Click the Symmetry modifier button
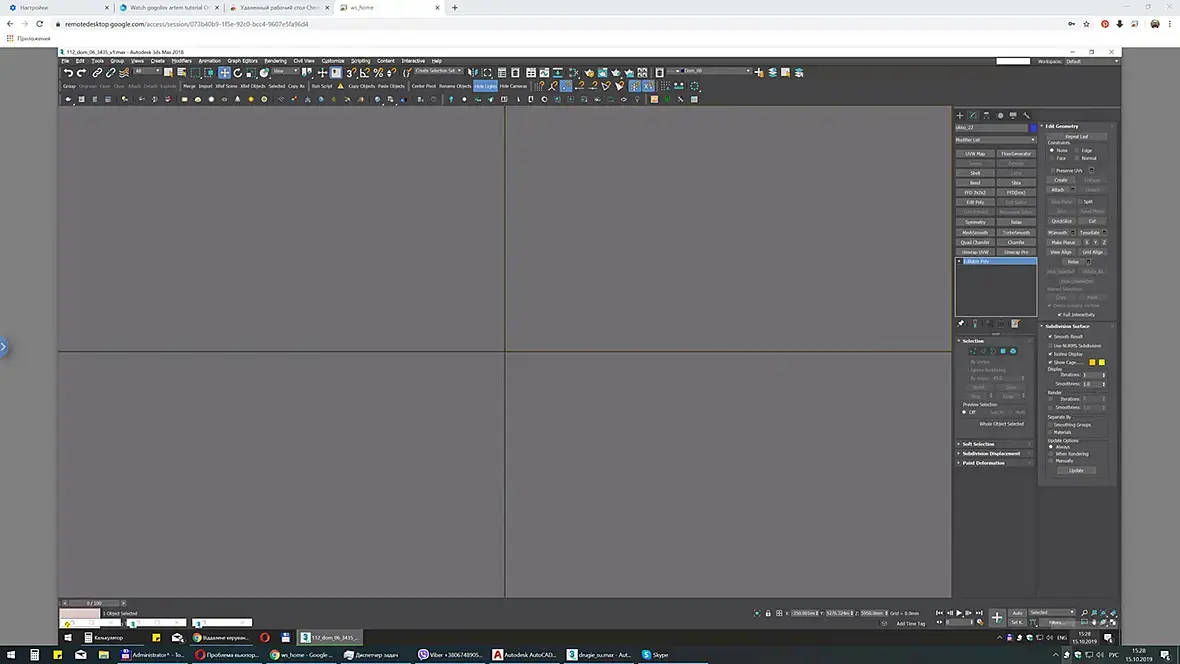This screenshot has width=1180, height=664. pos(975,222)
